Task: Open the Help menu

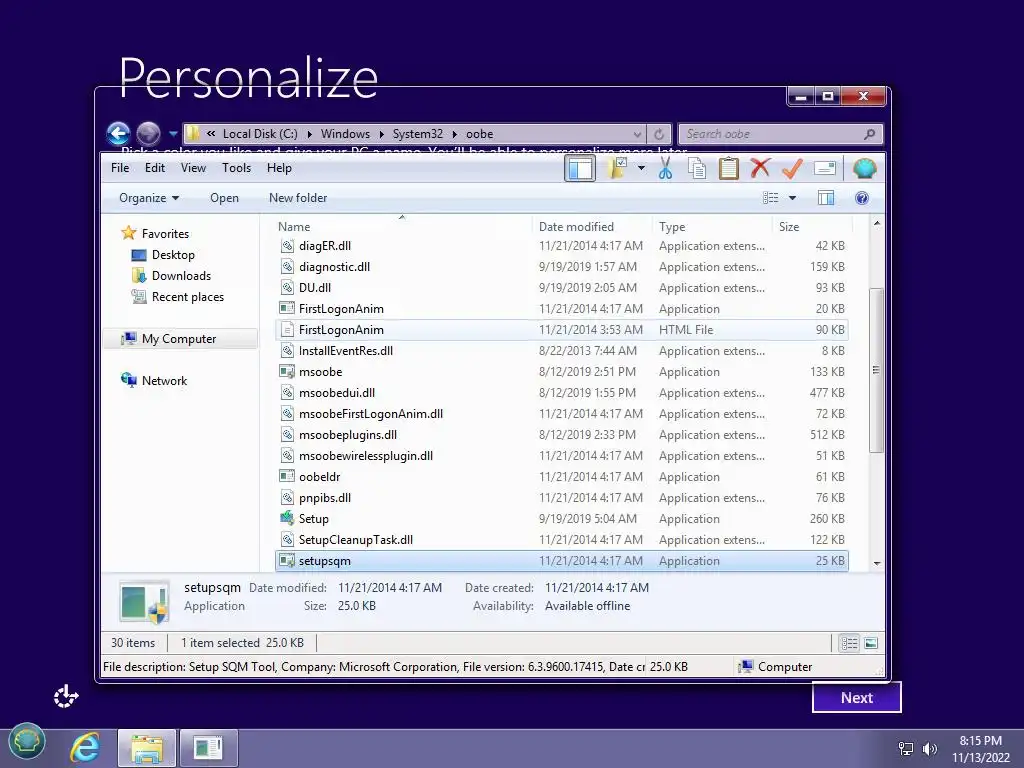Action: coord(279,168)
